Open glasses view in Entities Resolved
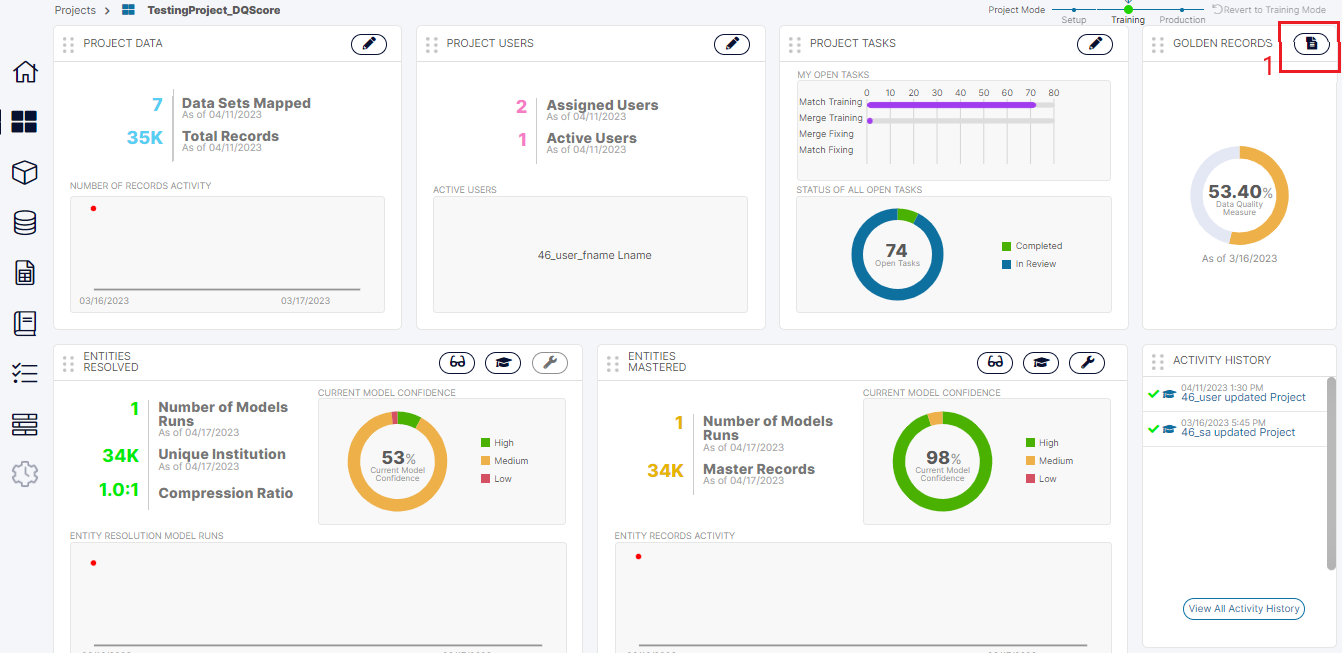 (x=457, y=363)
